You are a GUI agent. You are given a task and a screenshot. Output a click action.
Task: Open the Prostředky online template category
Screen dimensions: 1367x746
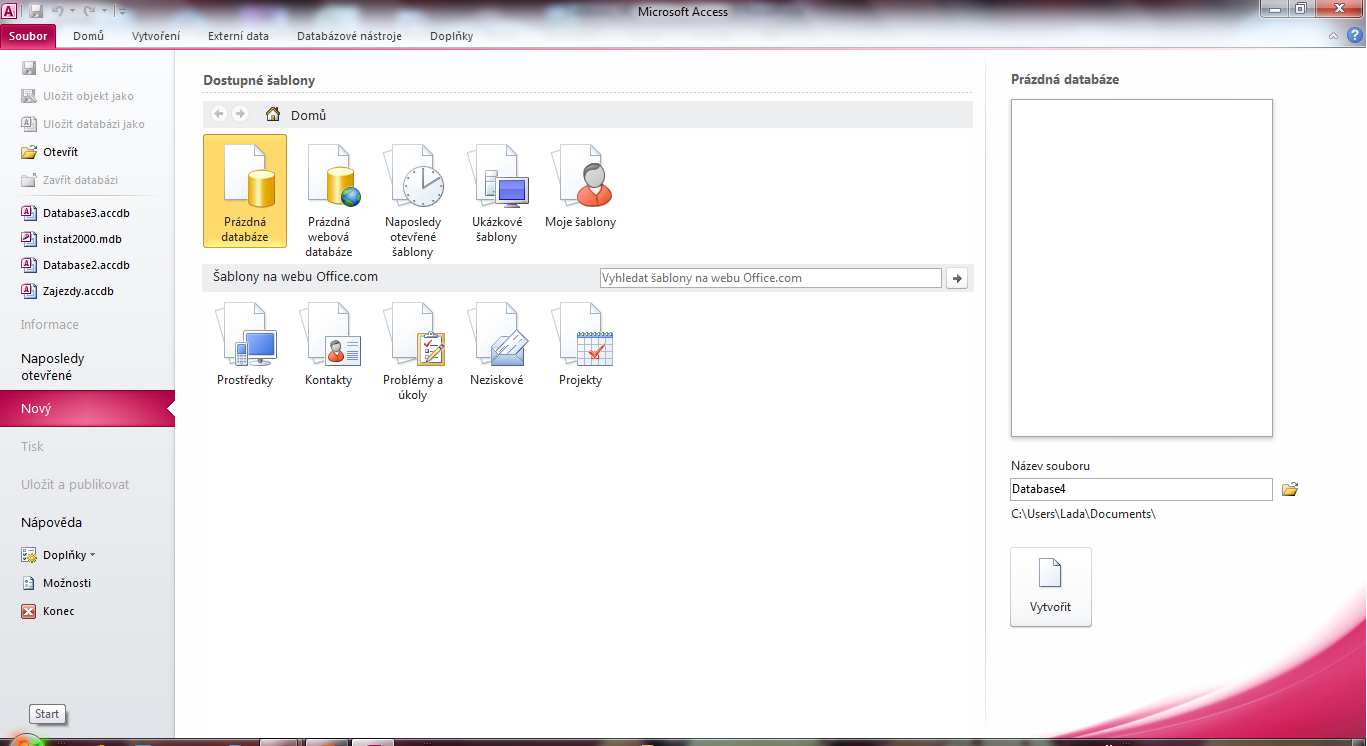(x=245, y=344)
